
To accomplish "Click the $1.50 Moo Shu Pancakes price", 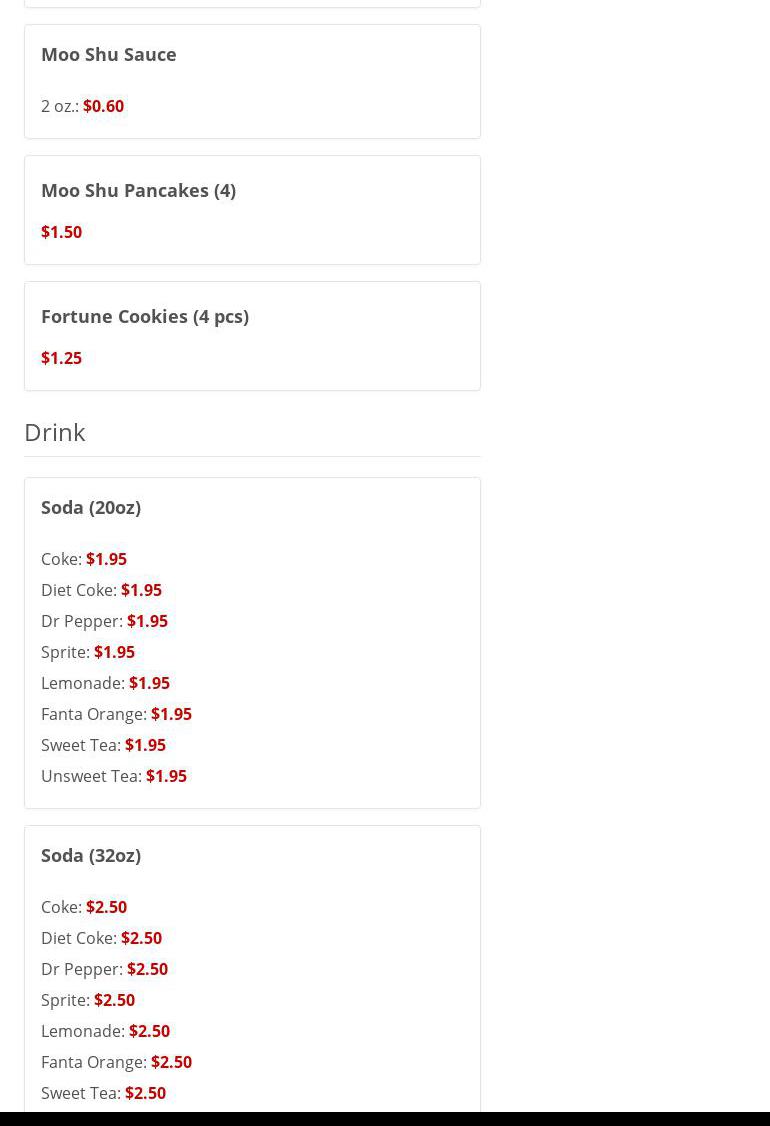I will 61,232.
